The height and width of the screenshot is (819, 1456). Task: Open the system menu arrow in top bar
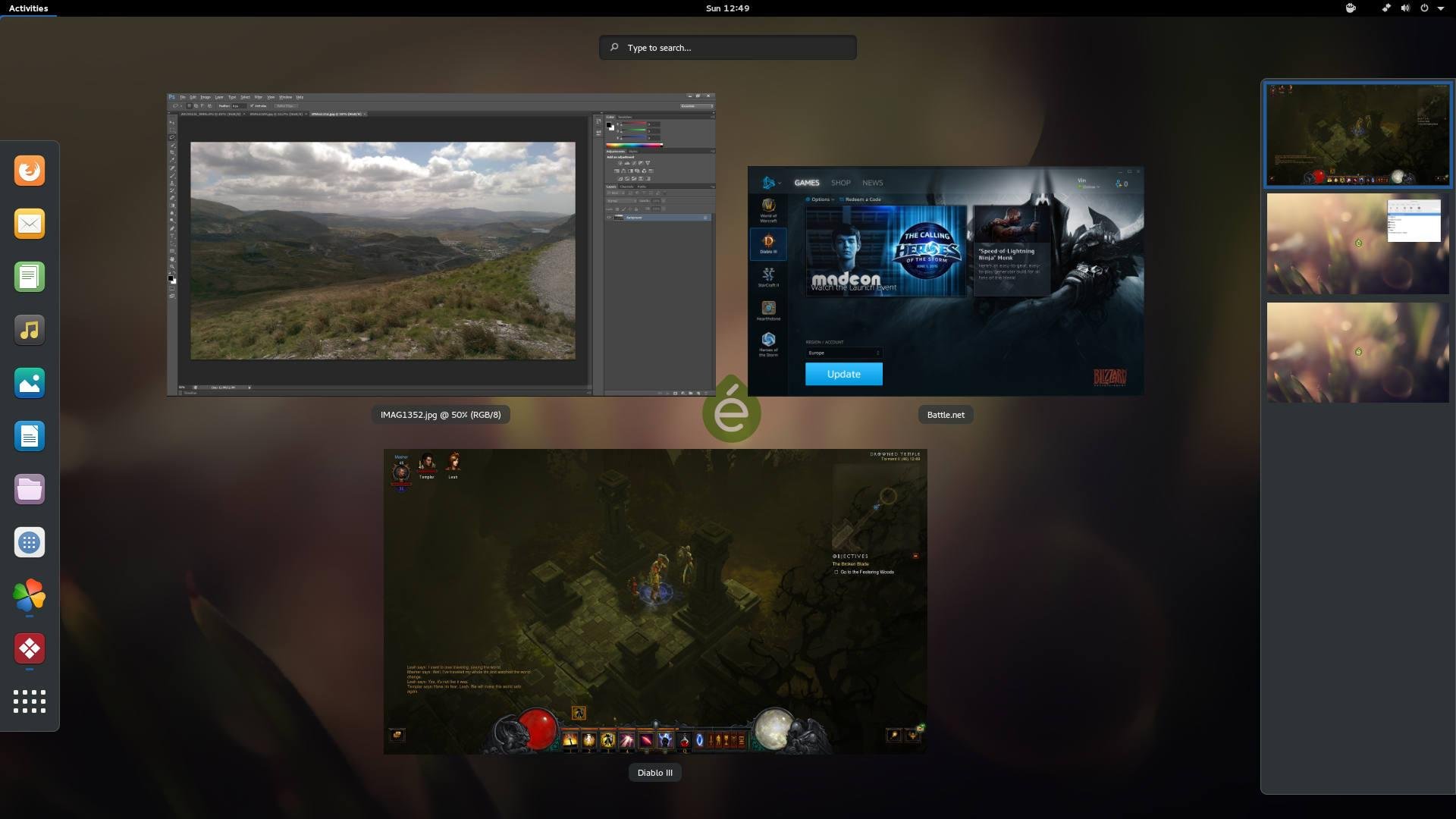tap(1440, 8)
